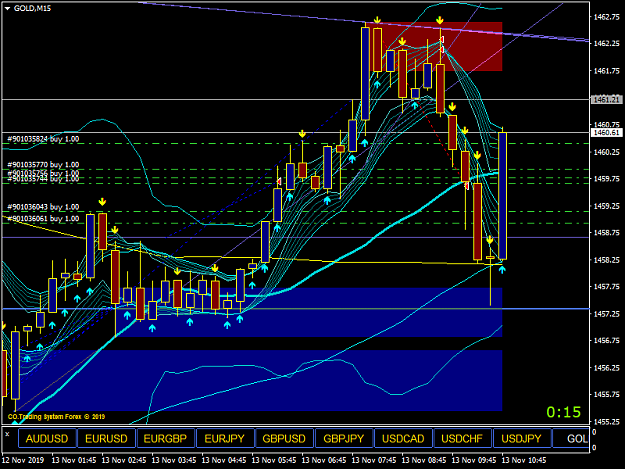Click the 13 Nov 10:45 time label
Image resolution: width=625 pixels, height=469 pixels.
[x=524, y=460]
